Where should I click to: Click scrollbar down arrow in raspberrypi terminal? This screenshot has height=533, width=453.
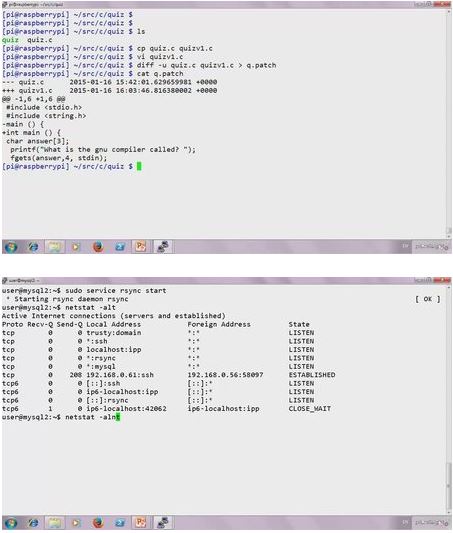click(449, 236)
